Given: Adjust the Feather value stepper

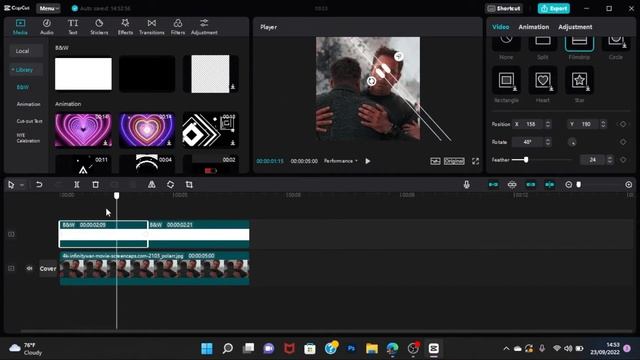Looking at the screenshot, I should point(609,160).
